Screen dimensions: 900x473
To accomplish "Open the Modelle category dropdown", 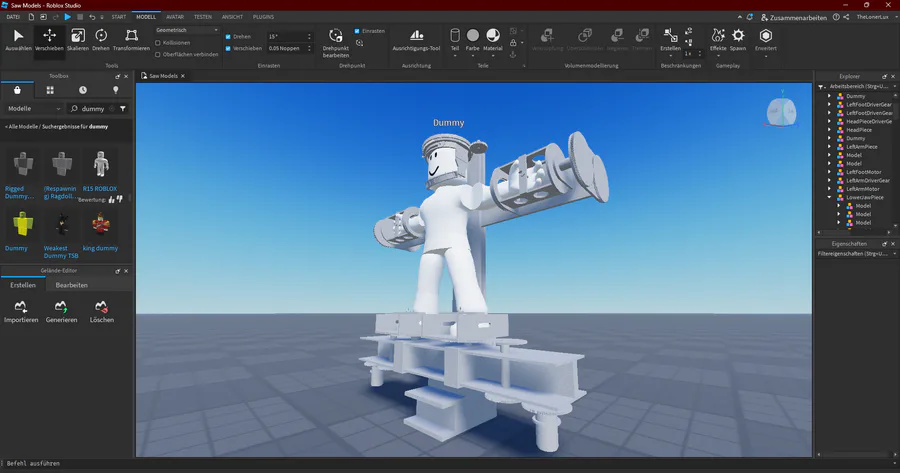I will click(34, 108).
